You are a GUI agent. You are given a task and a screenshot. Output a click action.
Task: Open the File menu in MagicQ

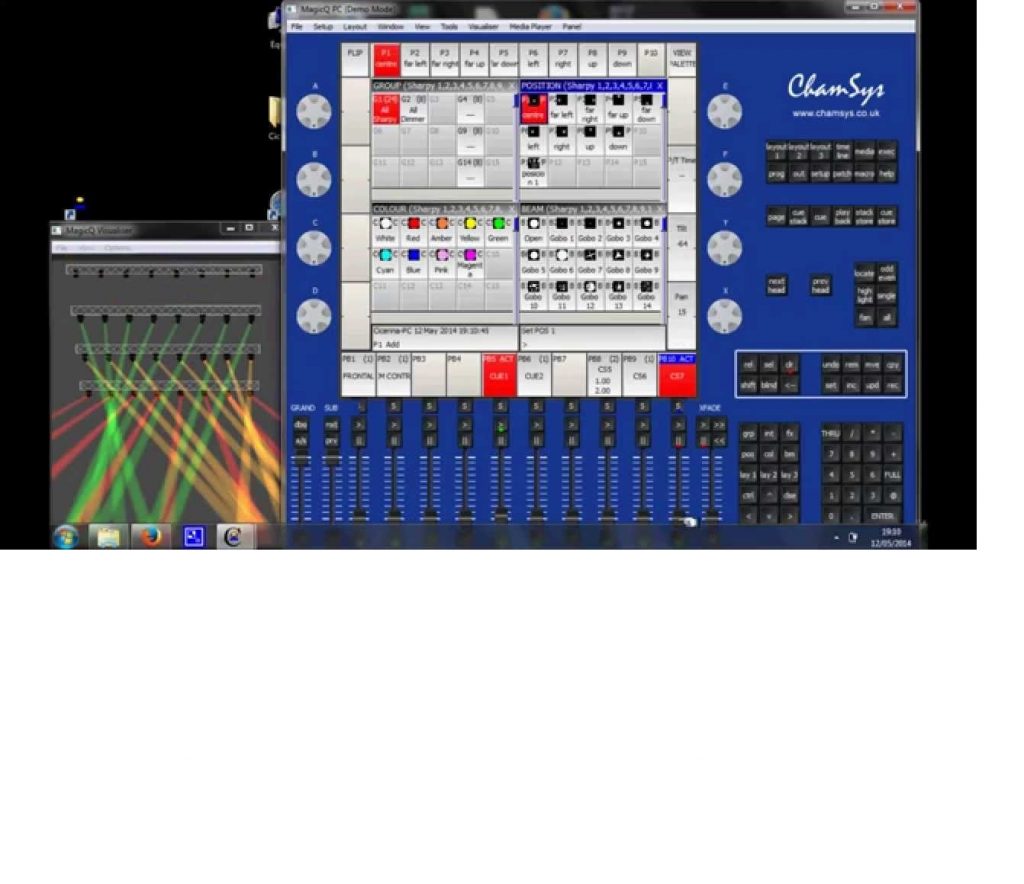tap(296, 27)
